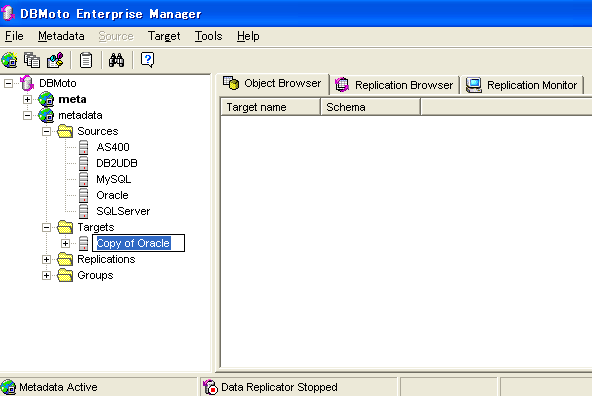Screen dimensions: 592x396
Task: Click the globe metadata connection toolbar icon
Action: pyautogui.click(x=9, y=60)
